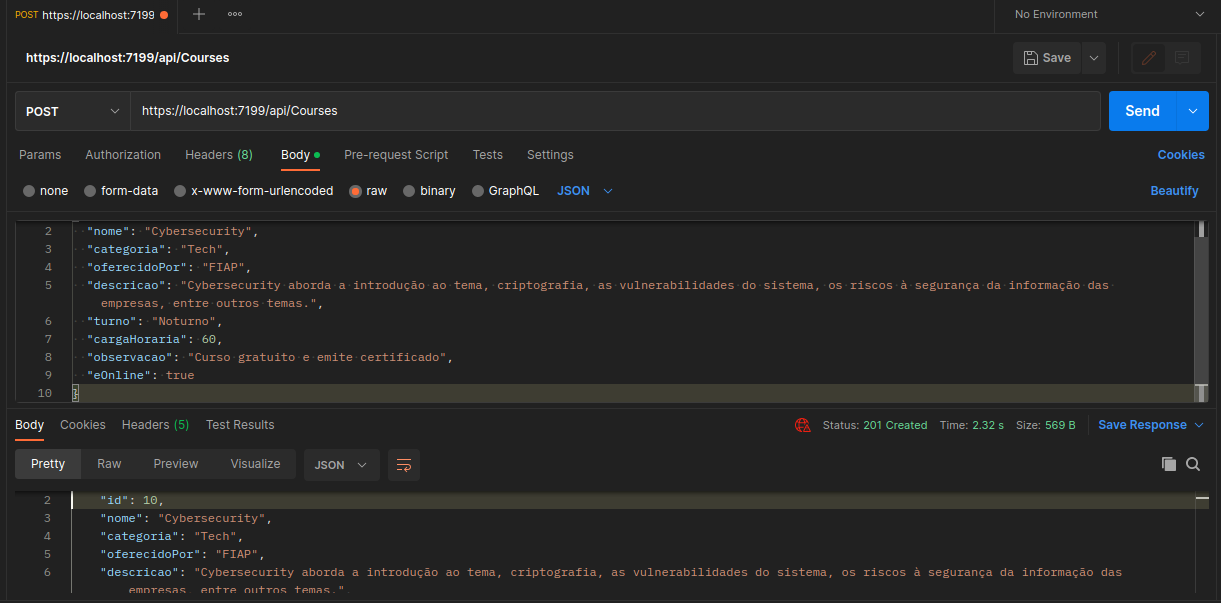Open the response JSON format dropdown
Viewport: 1221px width, 603px height.
coord(342,465)
